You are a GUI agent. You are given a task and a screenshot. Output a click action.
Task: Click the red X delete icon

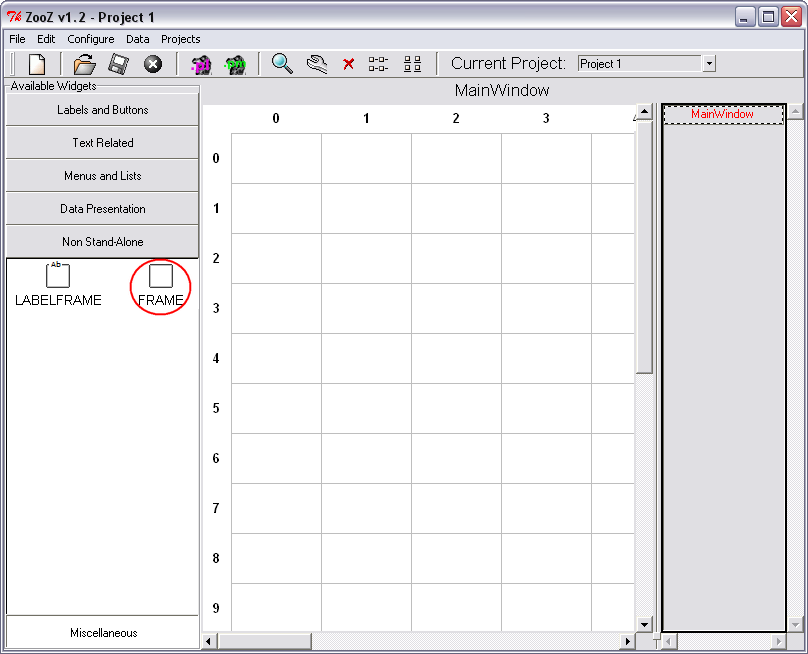[349, 64]
